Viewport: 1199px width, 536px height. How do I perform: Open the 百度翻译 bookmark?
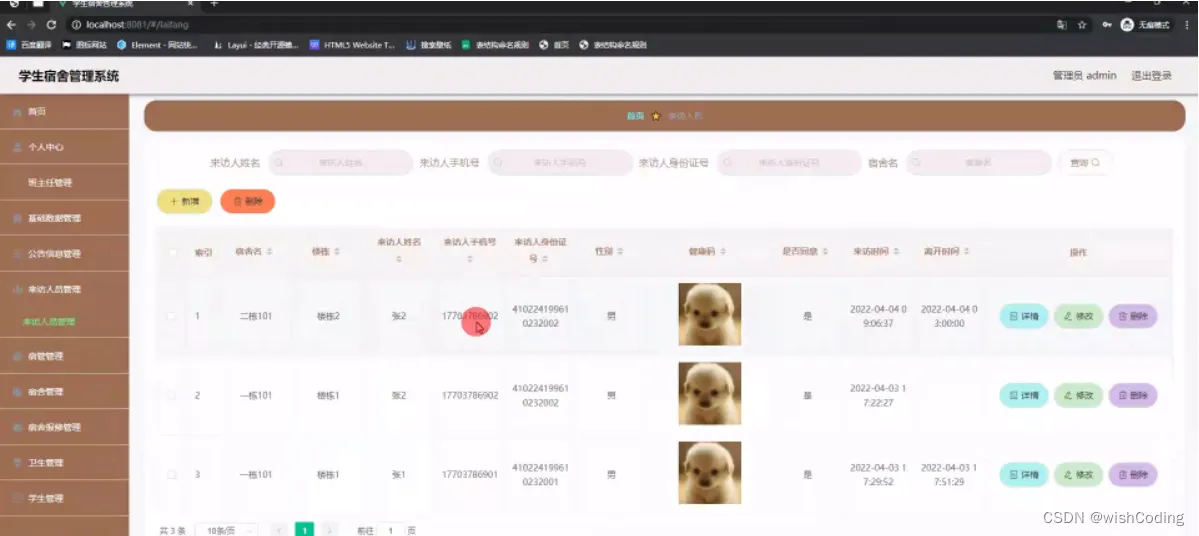[x=29, y=45]
